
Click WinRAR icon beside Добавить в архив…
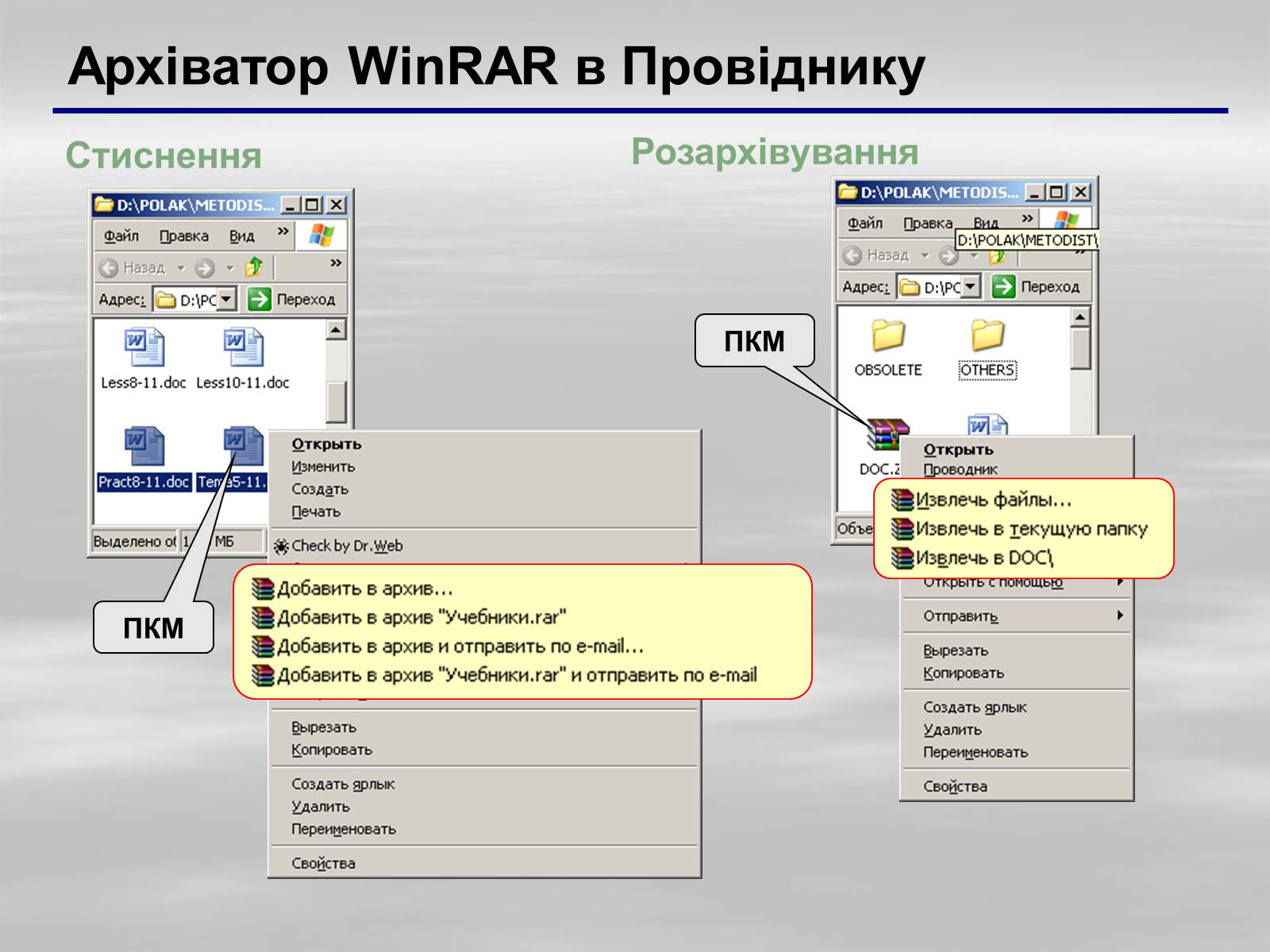click(263, 589)
